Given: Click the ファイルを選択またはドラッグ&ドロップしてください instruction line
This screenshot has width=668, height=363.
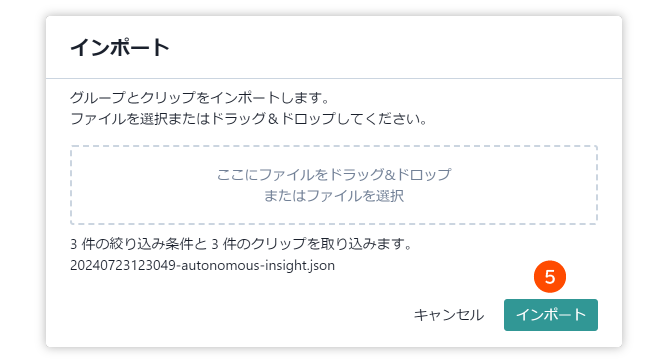Looking at the screenshot, I should [248, 118].
